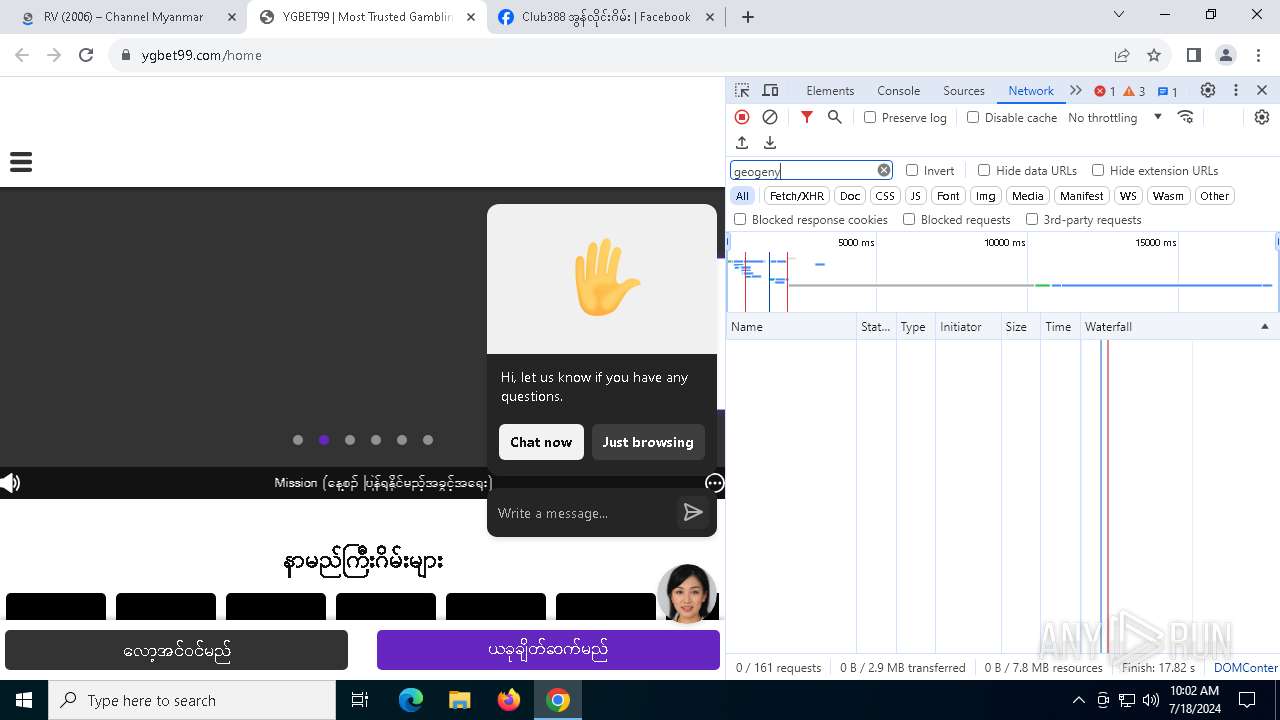Screen dimensions: 1280x720
Task: Select last carousel dot indicator
Action: click(x=428, y=440)
